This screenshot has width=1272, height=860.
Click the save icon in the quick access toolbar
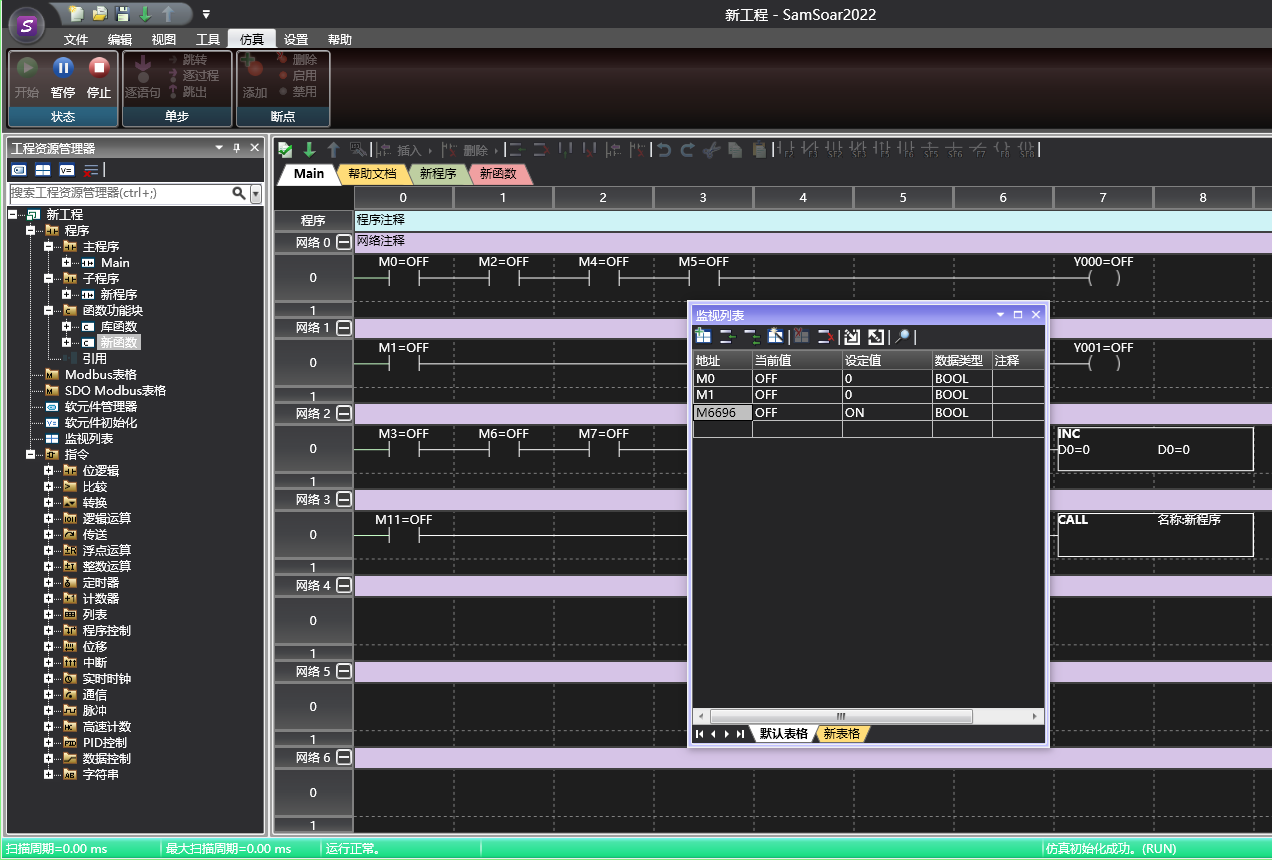click(122, 14)
